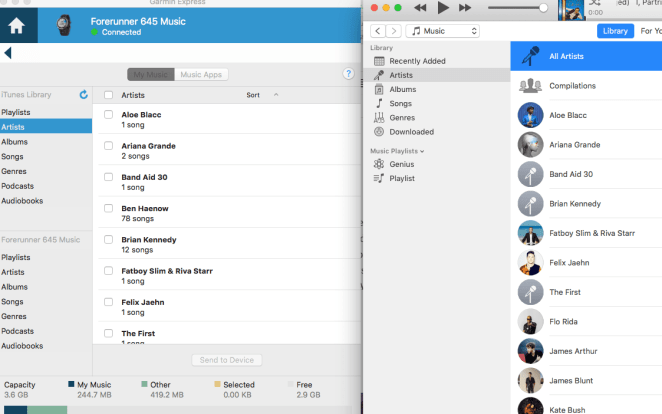Select Albums under iTunes Library in Garmin Express
Screen dimensions: 662x414
click(46, 142)
